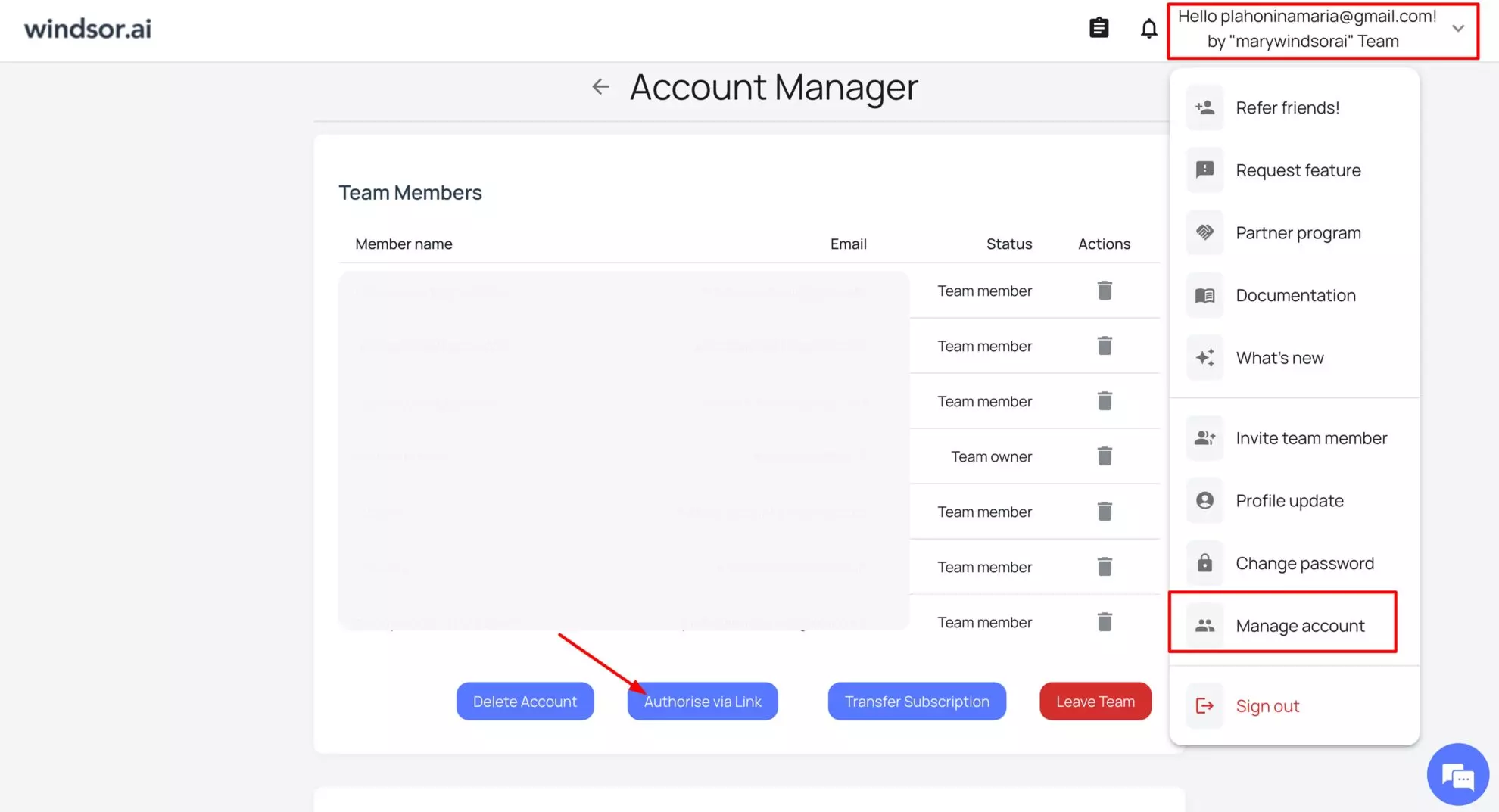Click the clipboard tasks icon in top bar
The image size is (1499, 812).
1099,27
